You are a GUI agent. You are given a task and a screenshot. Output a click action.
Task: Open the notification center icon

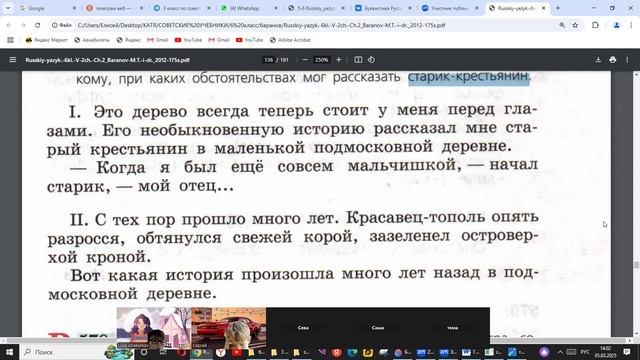click(627, 352)
